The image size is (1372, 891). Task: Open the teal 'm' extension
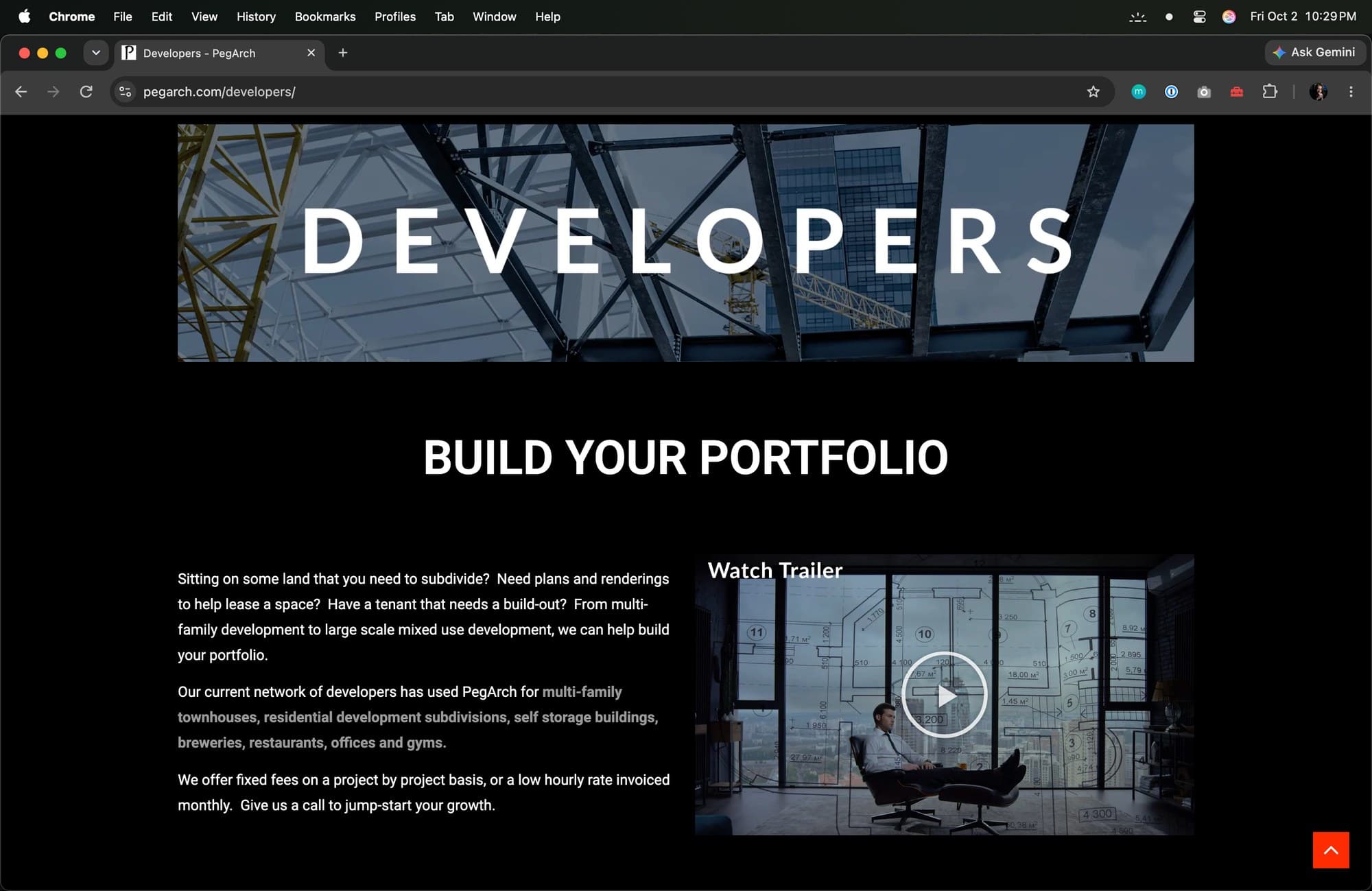pos(1139,91)
